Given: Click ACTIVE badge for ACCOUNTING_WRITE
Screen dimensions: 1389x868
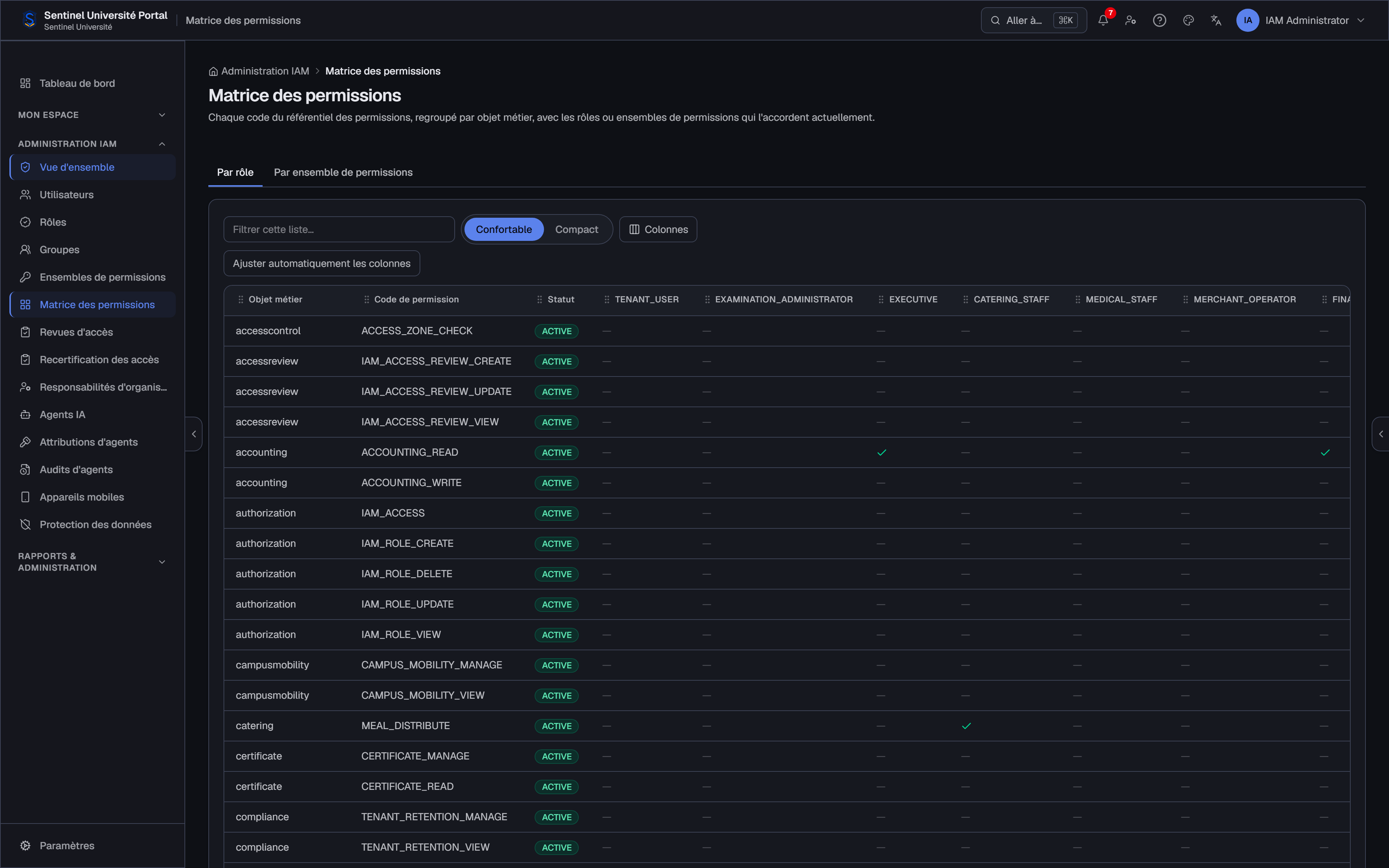Looking at the screenshot, I should 556,484.
